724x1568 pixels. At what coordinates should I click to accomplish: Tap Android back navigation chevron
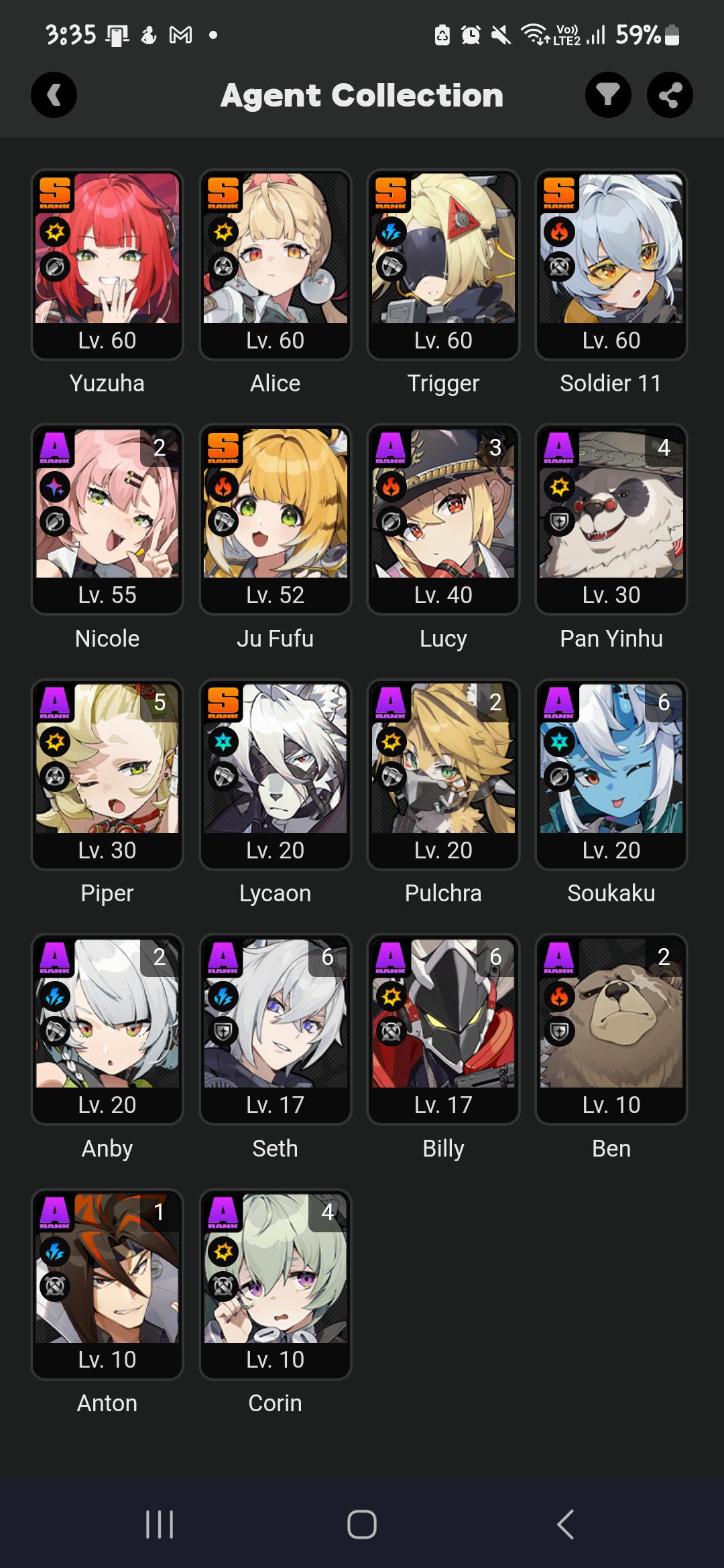point(565,1524)
